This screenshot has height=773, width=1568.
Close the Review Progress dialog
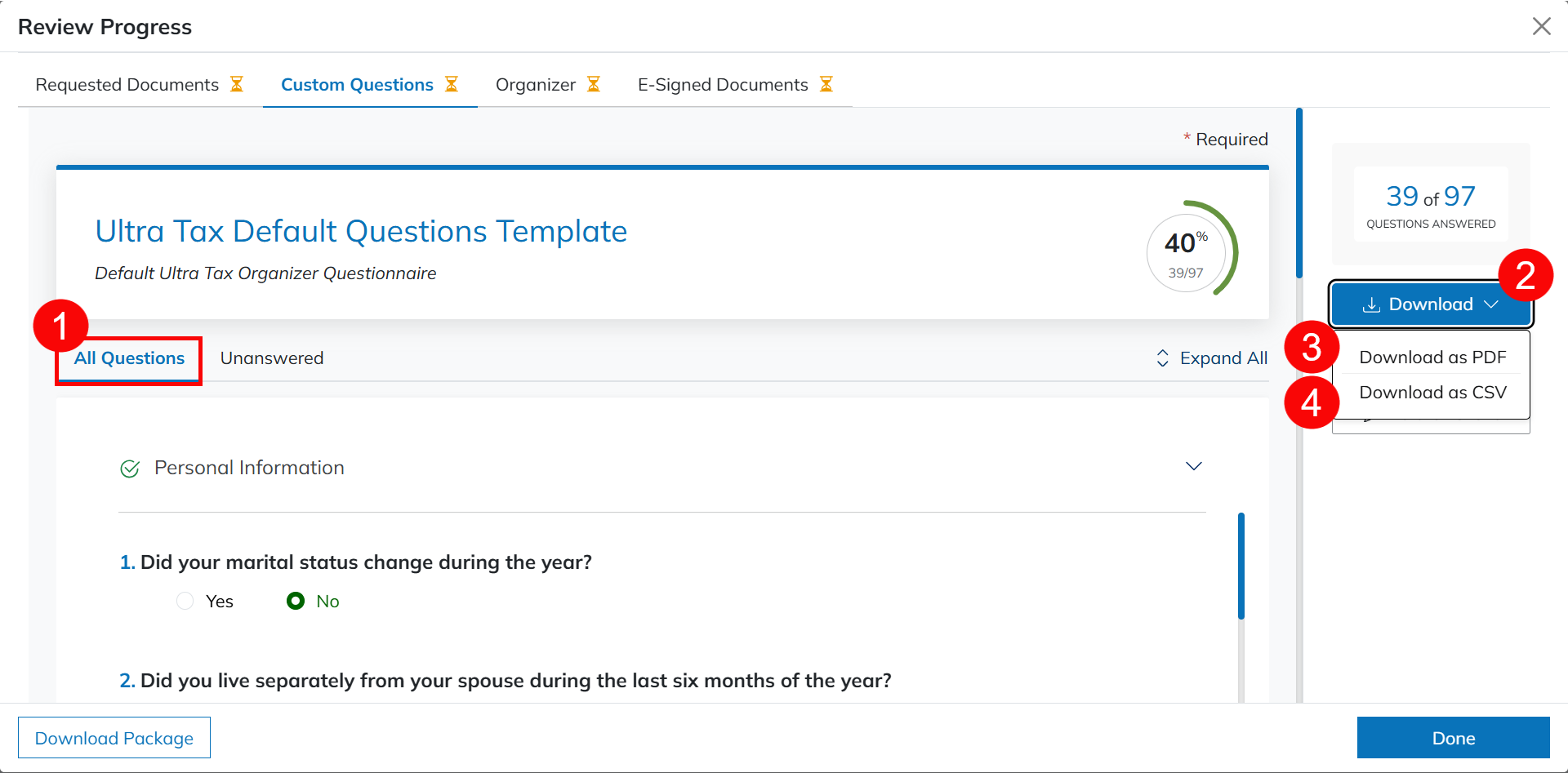1541,26
